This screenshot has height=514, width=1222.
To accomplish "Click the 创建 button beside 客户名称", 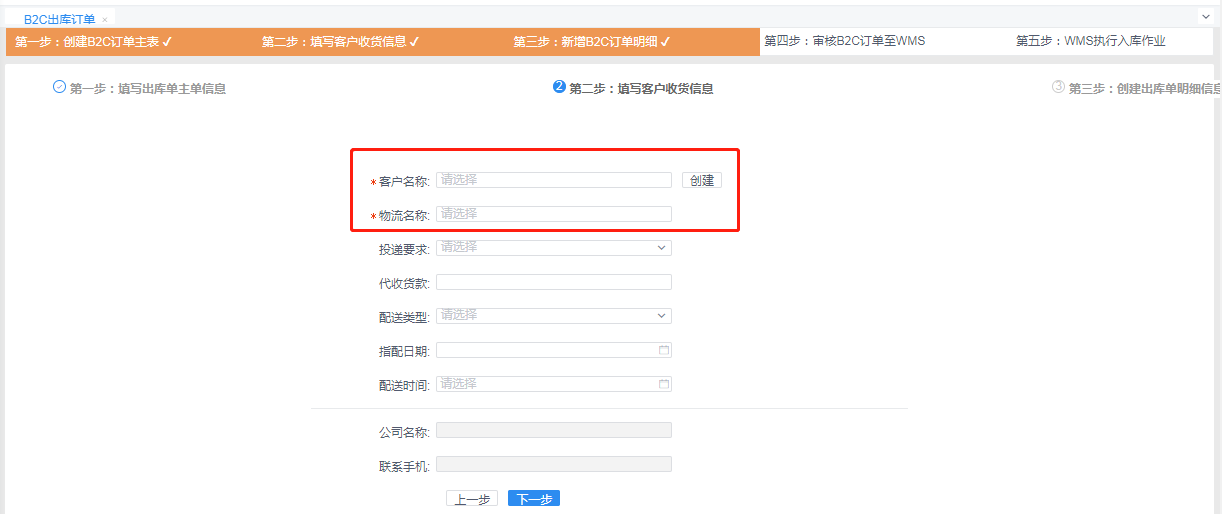I will coord(702,180).
